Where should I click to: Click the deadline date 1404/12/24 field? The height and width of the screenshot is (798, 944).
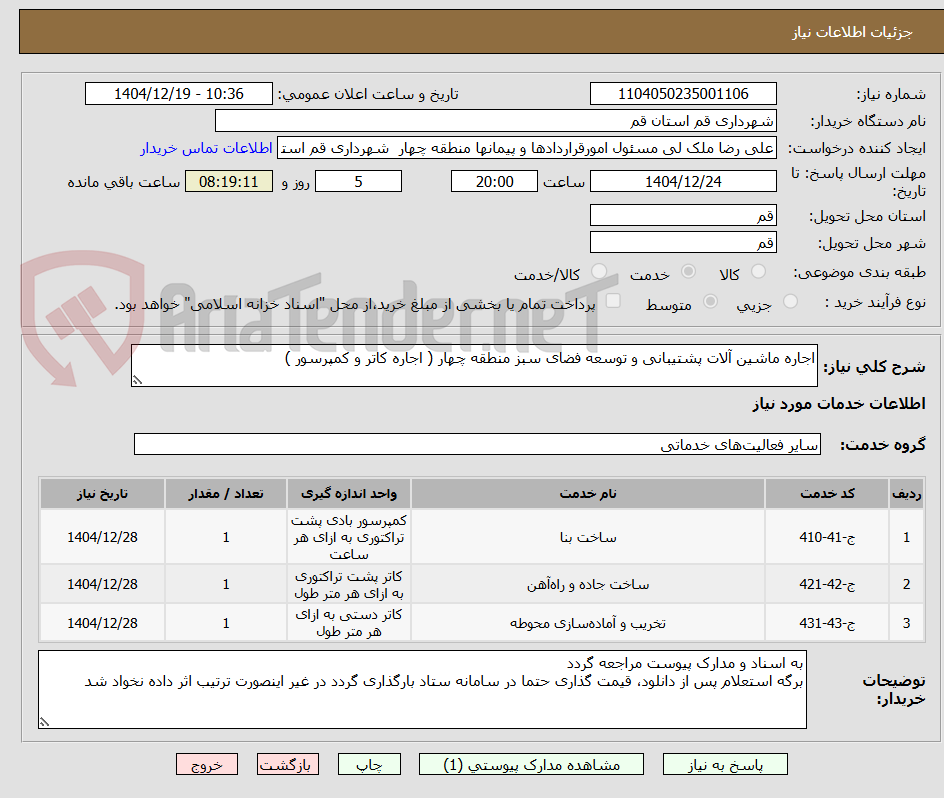683,181
